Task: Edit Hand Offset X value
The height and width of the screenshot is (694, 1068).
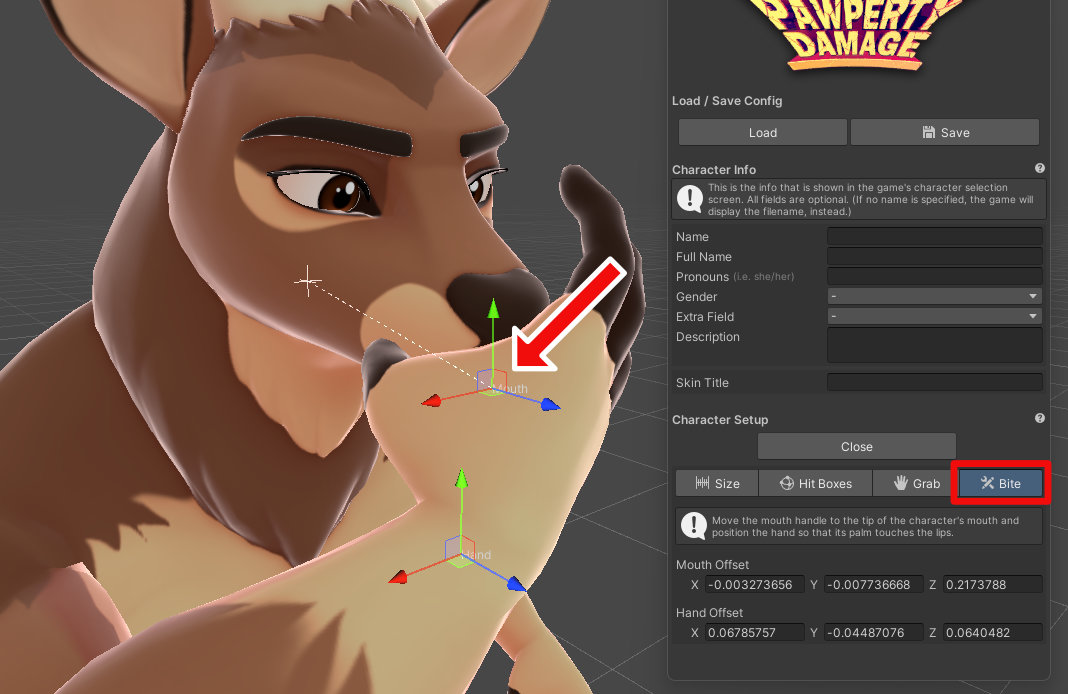Action: 754,632
